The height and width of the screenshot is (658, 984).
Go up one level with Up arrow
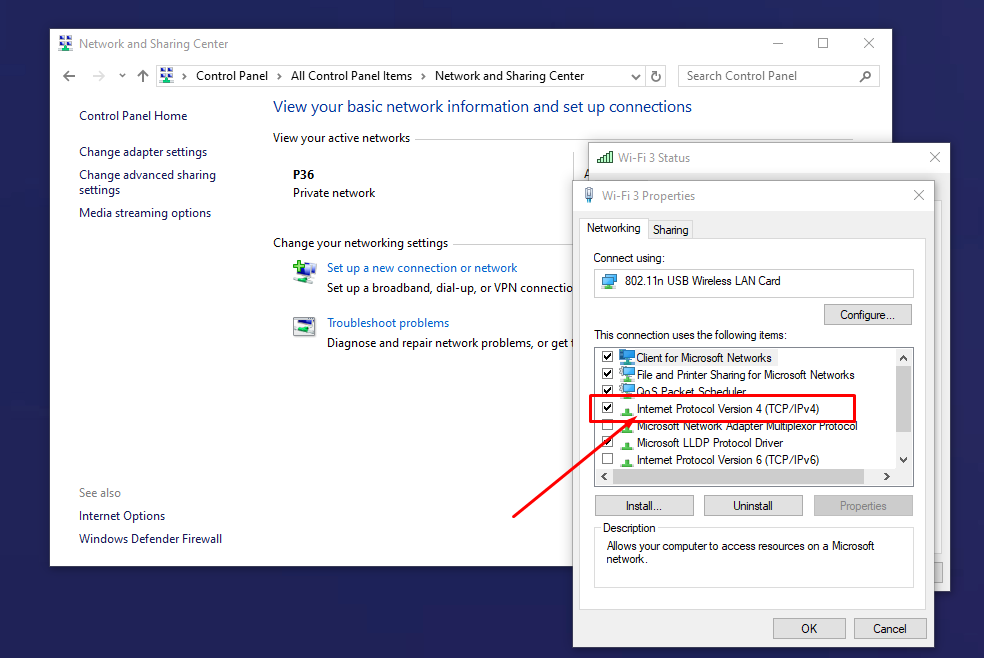(143, 76)
